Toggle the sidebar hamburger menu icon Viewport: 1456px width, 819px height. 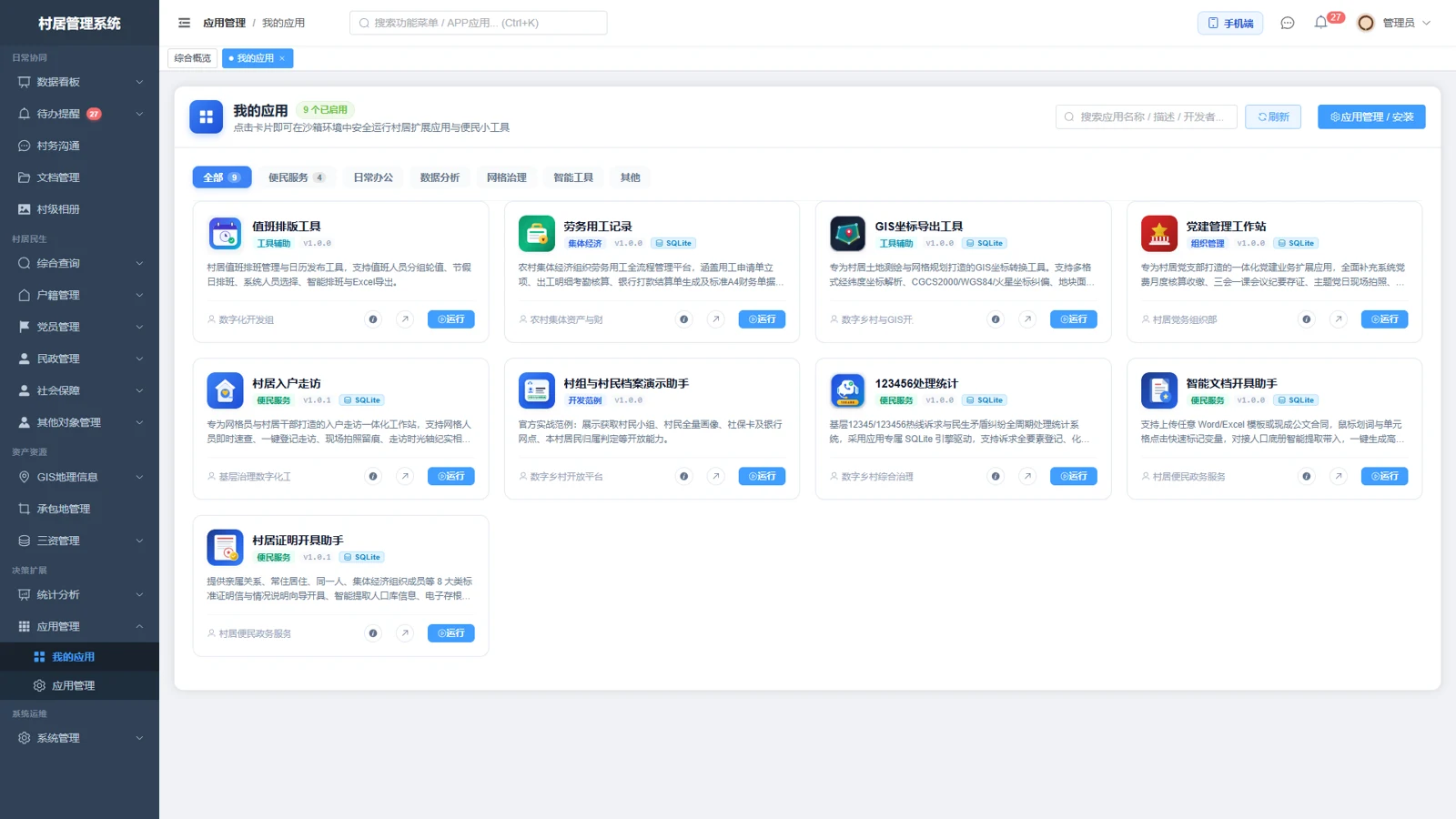pos(184,23)
